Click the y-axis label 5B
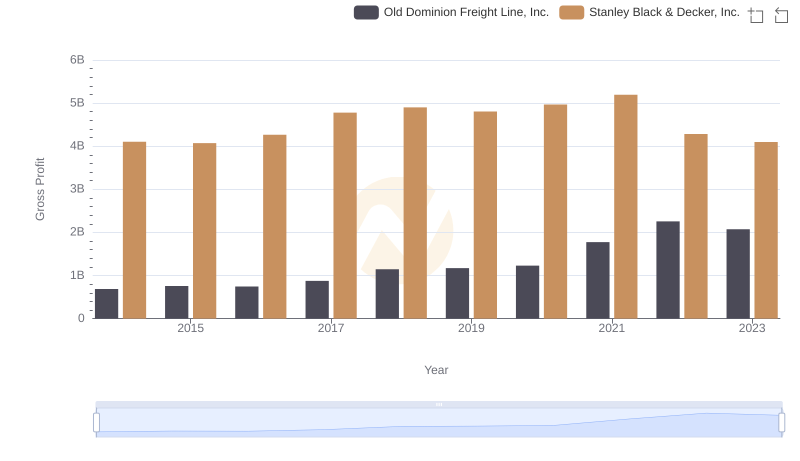Viewport: 800px width, 461px height. [77, 103]
